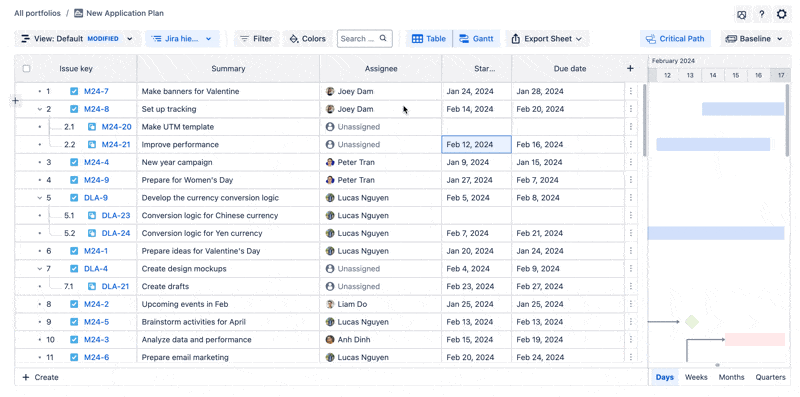
Task: Click the Filter button
Action: point(256,39)
